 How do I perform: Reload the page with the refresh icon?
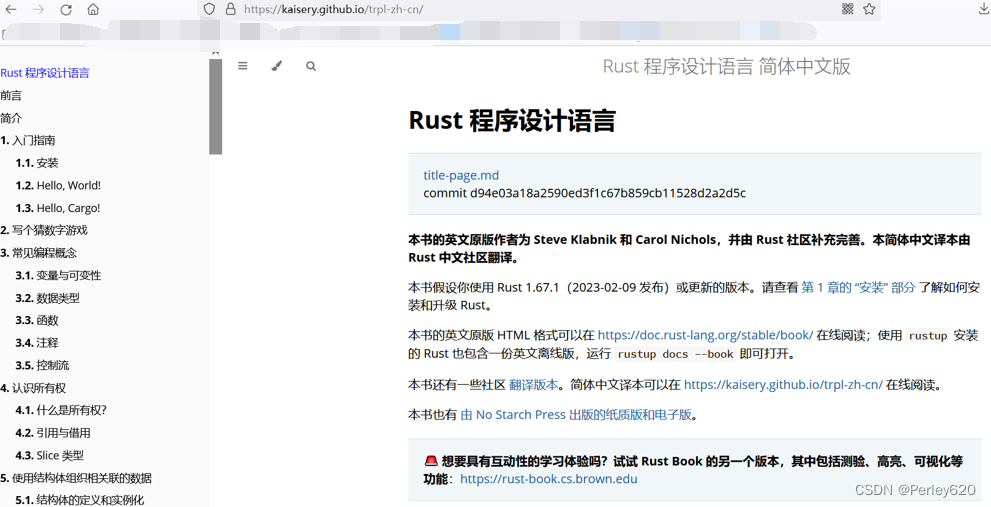coord(66,9)
